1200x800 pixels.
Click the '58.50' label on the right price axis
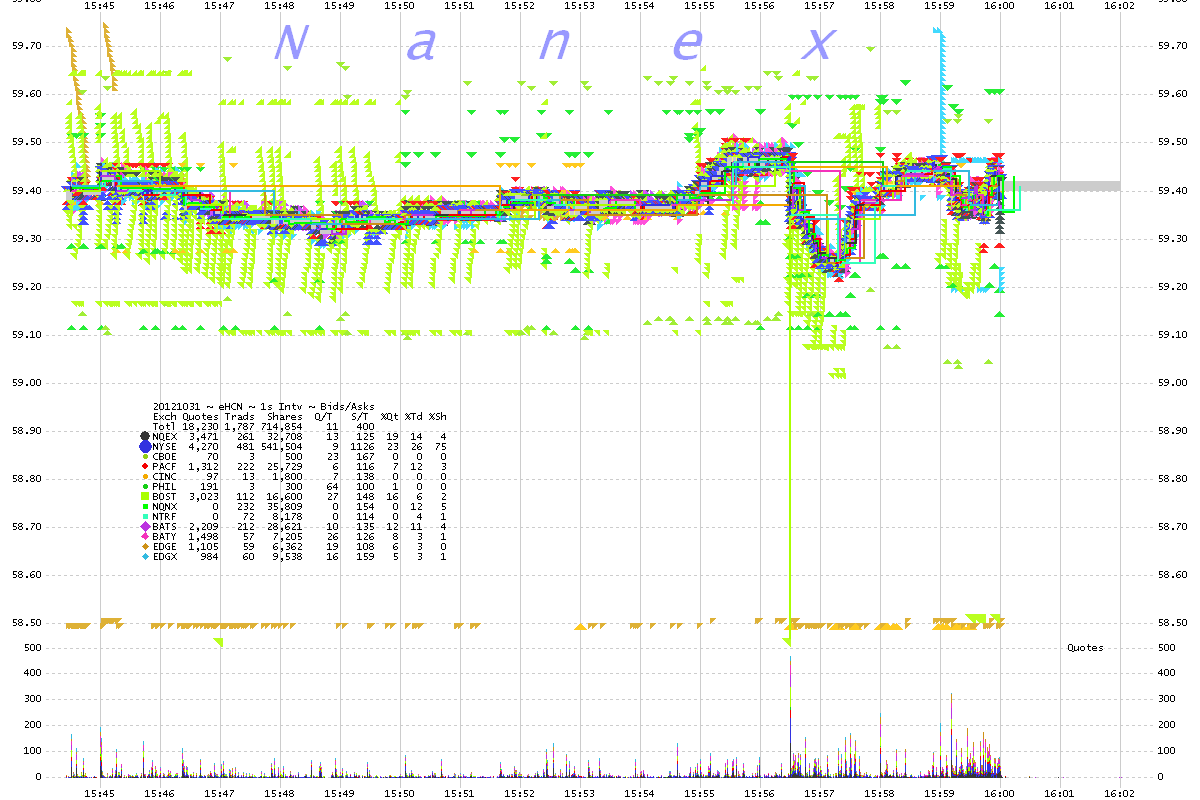tap(1171, 623)
